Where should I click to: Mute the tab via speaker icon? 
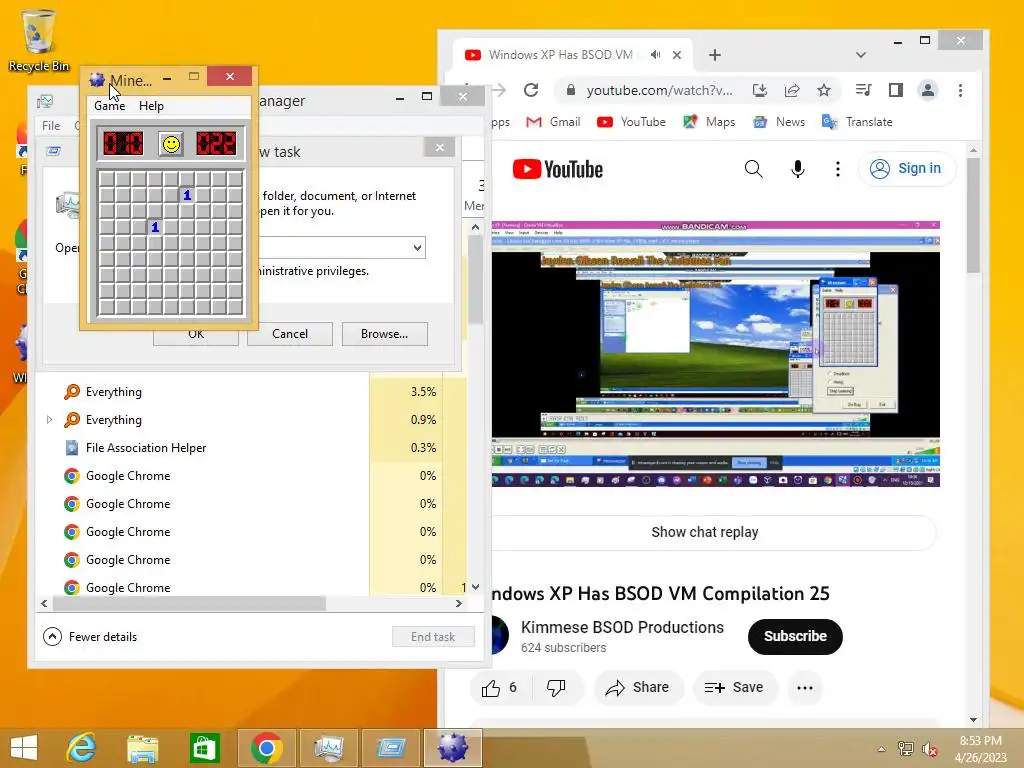655,55
